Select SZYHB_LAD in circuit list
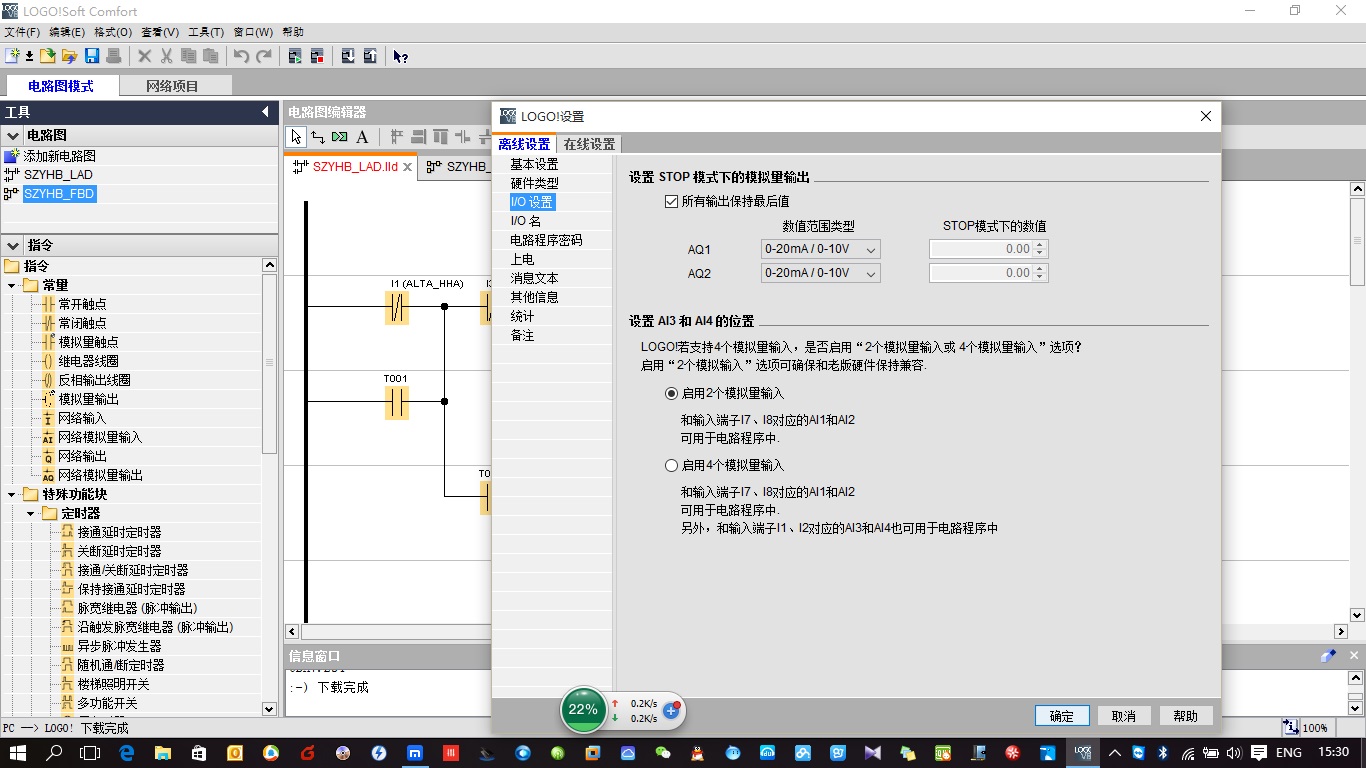 (57, 175)
